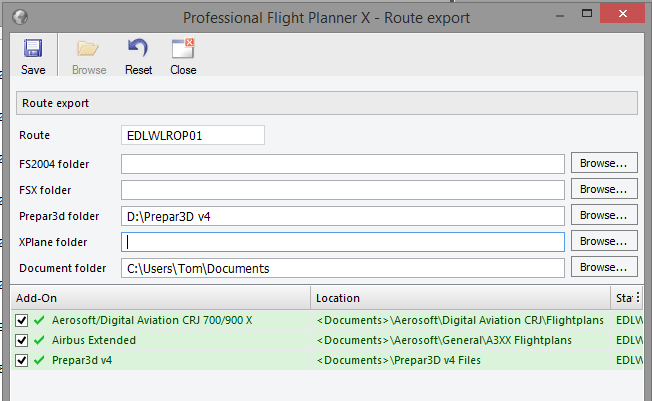
Task: Browse for the FS2004 folder
Action: pyautogui.click(x=604, y=163)
